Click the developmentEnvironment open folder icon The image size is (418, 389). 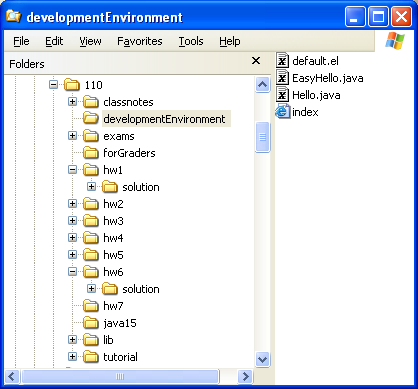(x=91, y=118)
